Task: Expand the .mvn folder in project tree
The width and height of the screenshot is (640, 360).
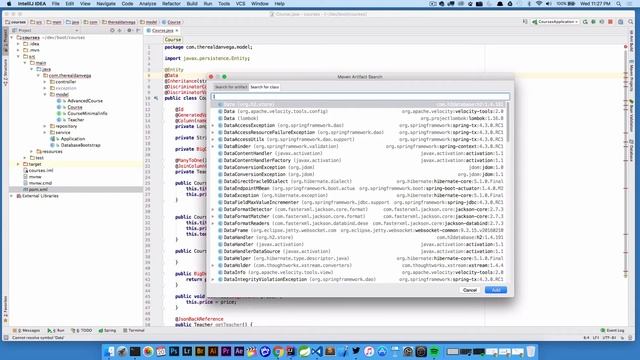Action: click(x=18, y=50)
